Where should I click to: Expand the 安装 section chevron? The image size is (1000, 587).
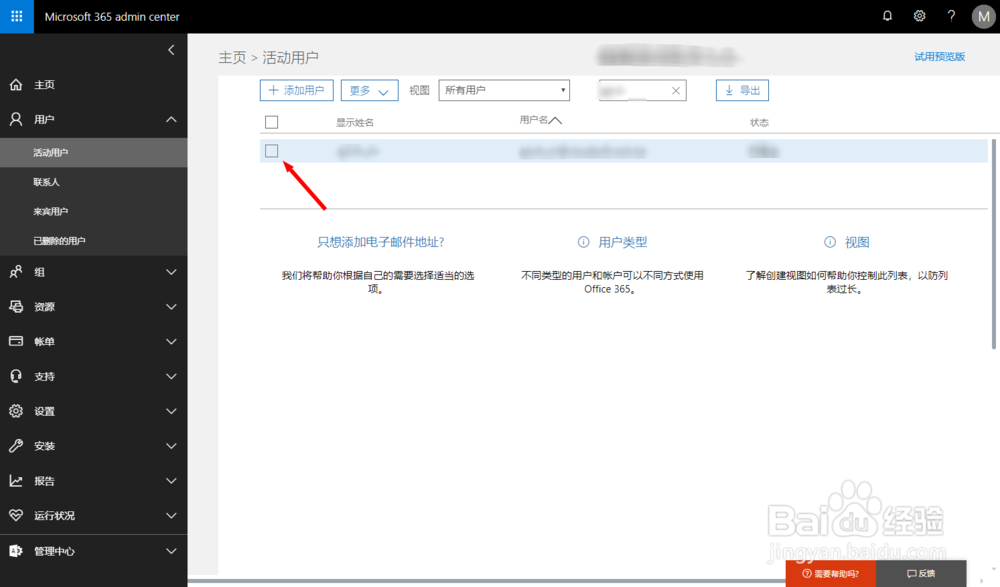pyautogui.click(x=171, y=446)
